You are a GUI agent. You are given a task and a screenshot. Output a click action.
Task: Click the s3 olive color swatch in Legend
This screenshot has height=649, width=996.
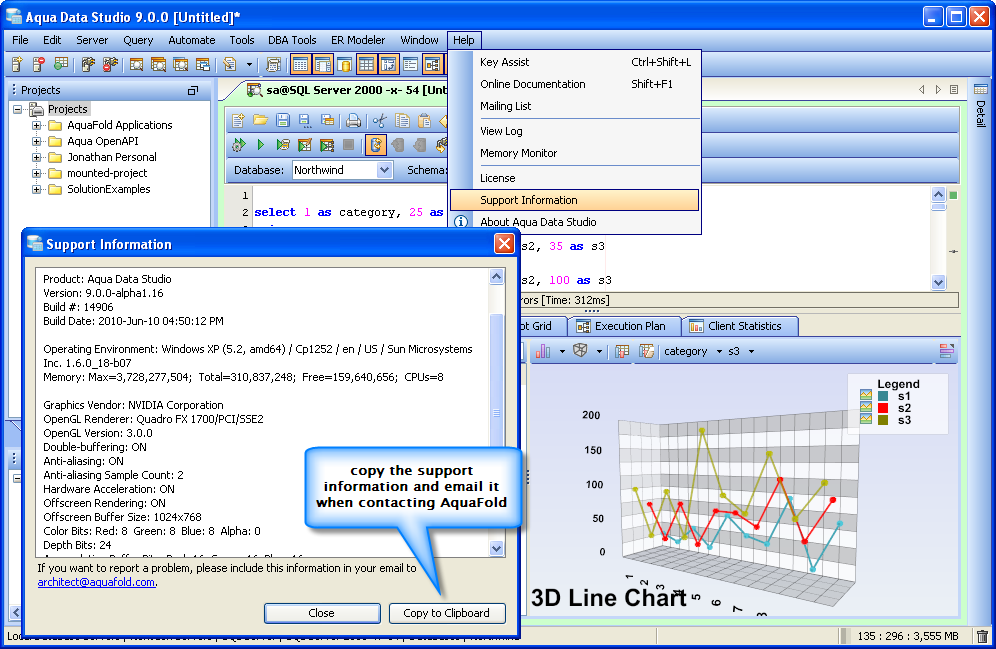[x=883, y=419]
